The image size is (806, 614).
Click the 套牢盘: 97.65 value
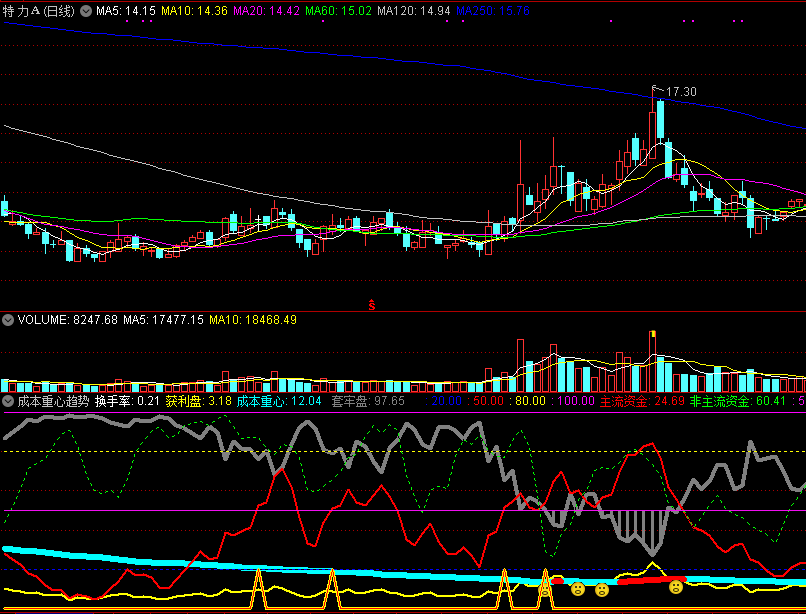coord(368,401)
